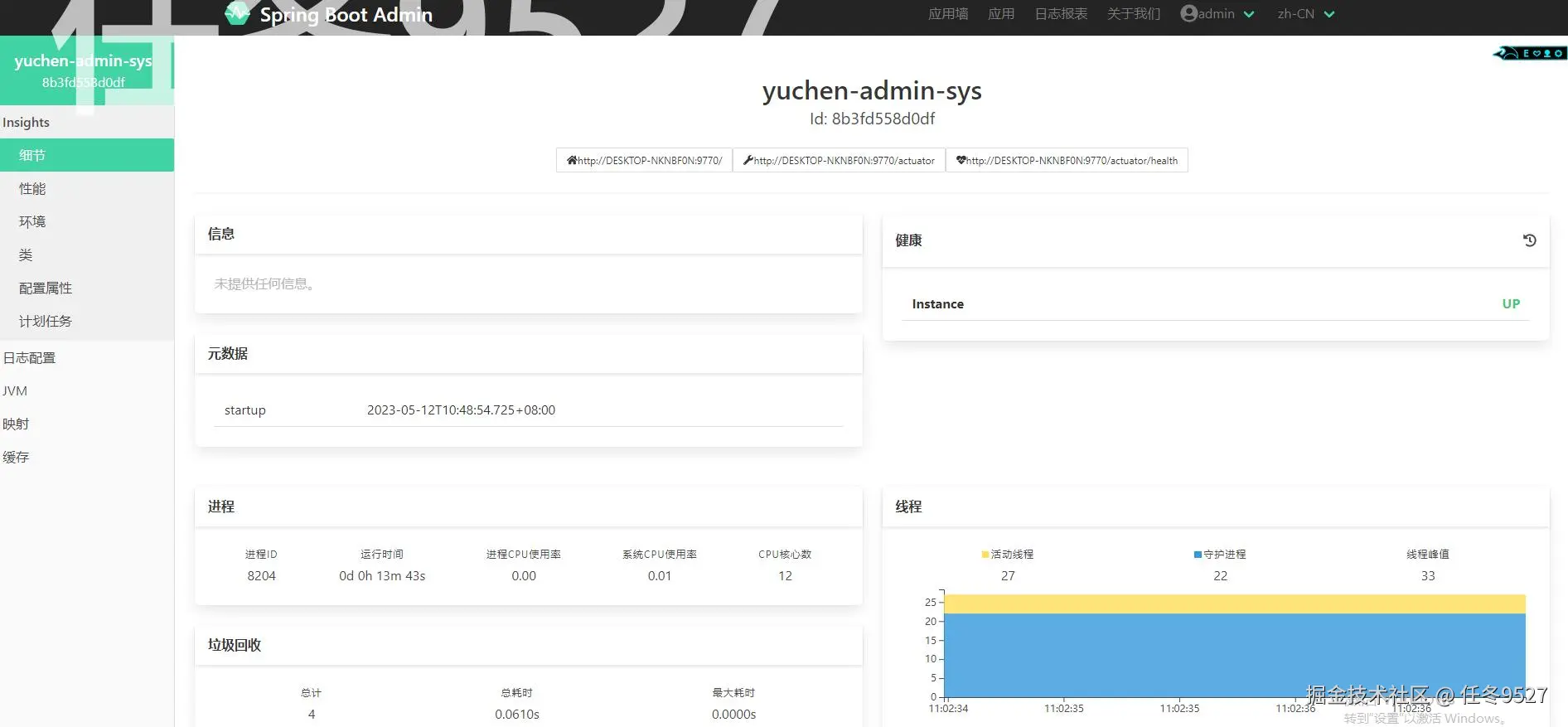This screenshot has height=727, width=1568.
Task: Click the heart icon on health URL
Action: (961, 160)
